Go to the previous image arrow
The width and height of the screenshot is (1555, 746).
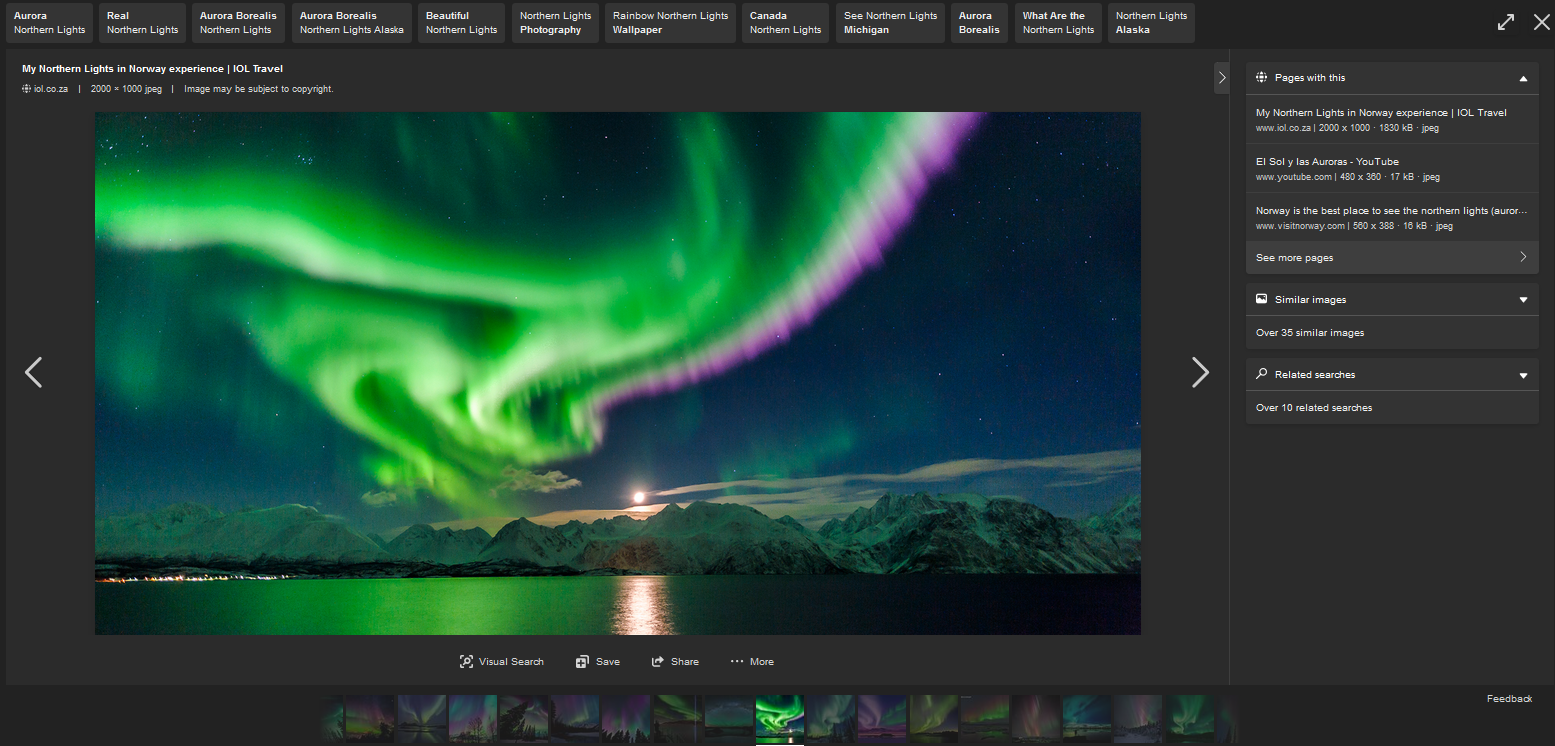click(x=34, y=372)
